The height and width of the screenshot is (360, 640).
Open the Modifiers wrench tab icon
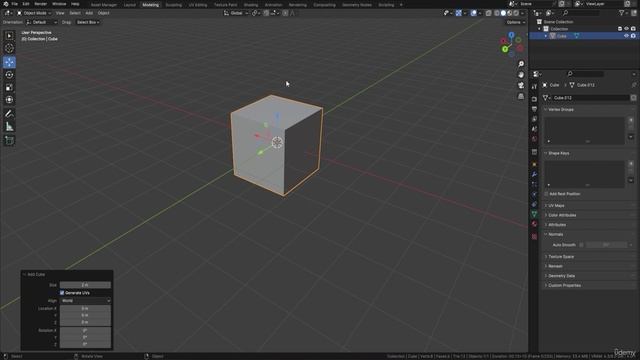[534, 174]
